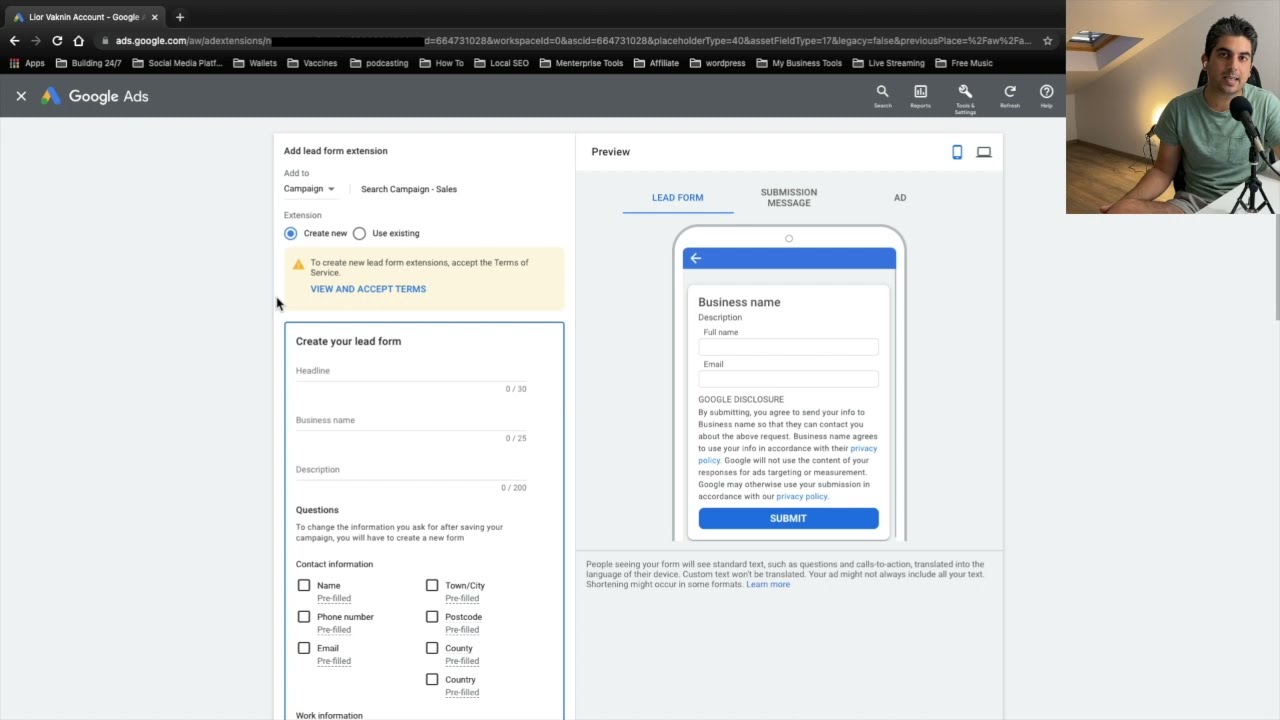The height and width of the screenshot is (720, 1280).
Task: Switch to the AD preview tab
Action: click(900, 197)
